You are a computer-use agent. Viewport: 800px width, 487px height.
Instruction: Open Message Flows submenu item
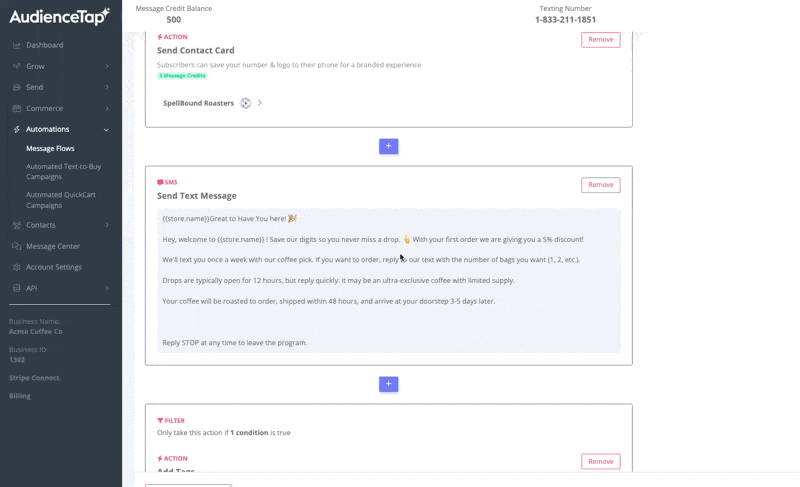(50, 148)
